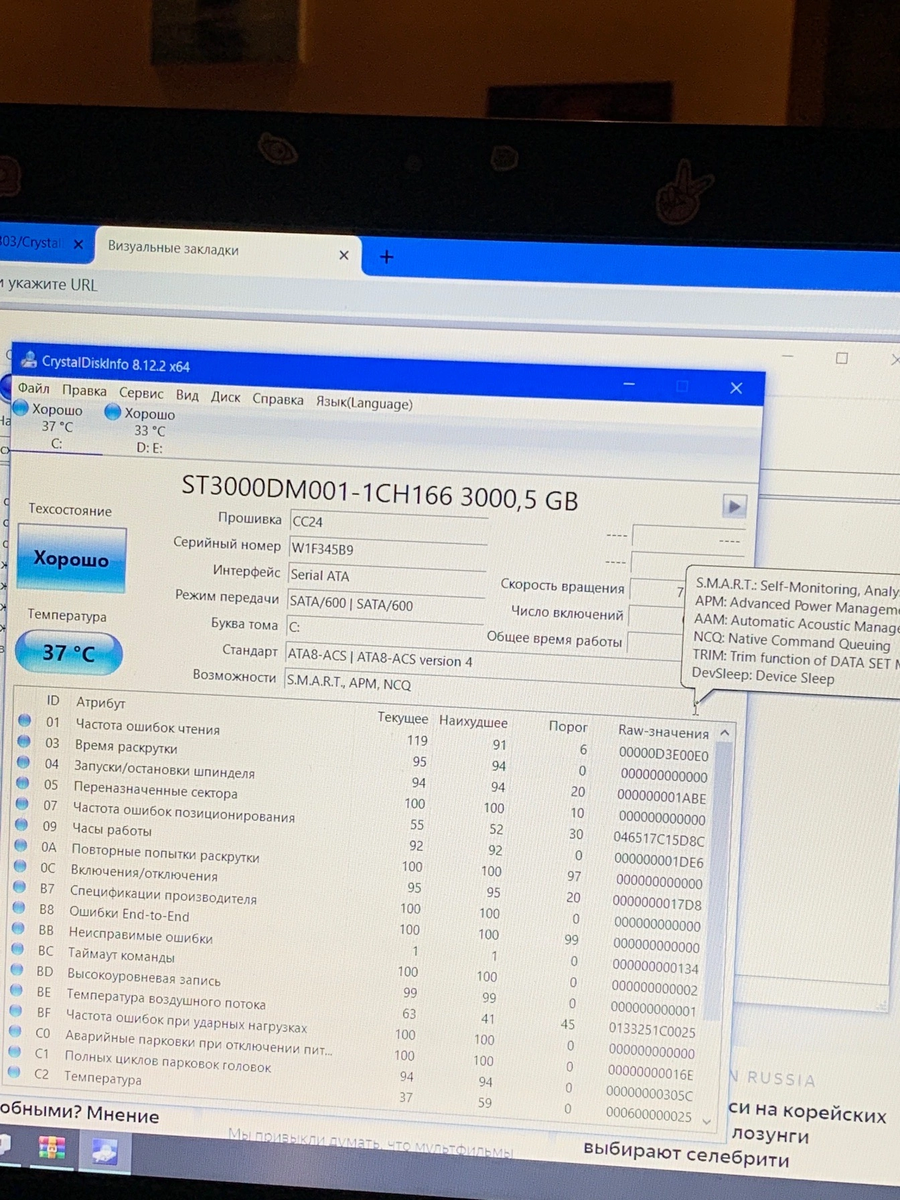The height and width of the screenshot is (1200, 900).
Task: Click status icon for attribute 0C Включения/отключения
Action: tap(19, 867)
